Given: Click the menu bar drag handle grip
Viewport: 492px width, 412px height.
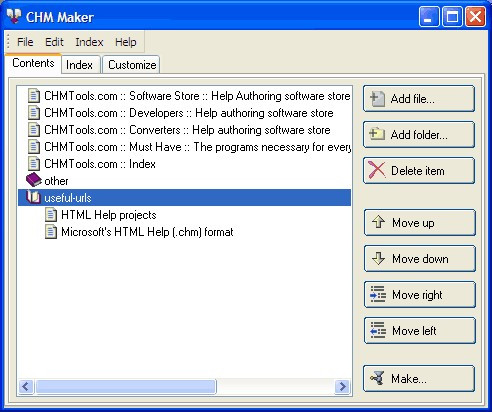Looking at the screenshot, I should tap(9, 42).
